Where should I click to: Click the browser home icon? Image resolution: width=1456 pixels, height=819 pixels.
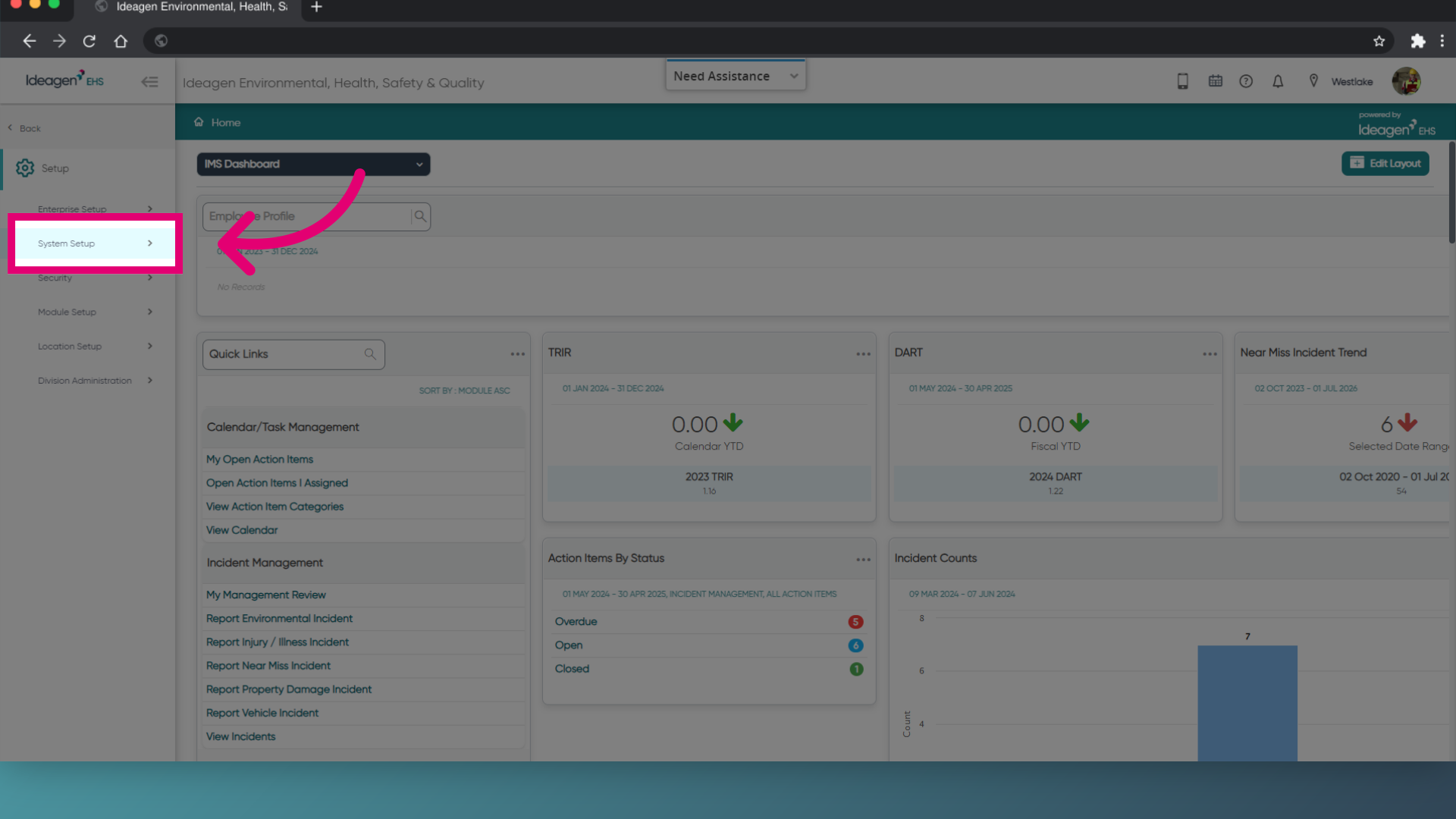[x=121, y=41]
